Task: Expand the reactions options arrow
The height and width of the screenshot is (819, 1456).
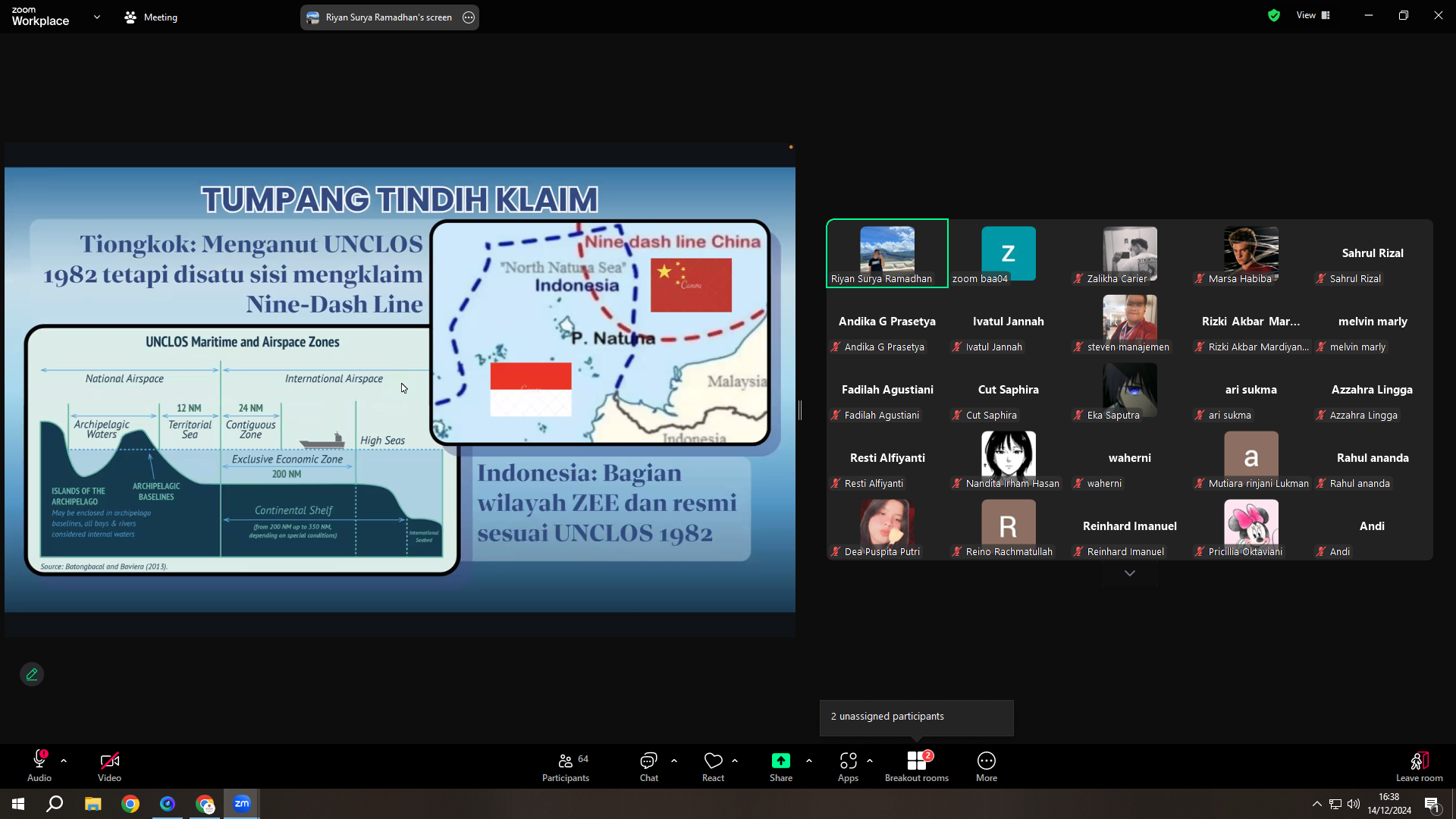Action: click(735, 760)
